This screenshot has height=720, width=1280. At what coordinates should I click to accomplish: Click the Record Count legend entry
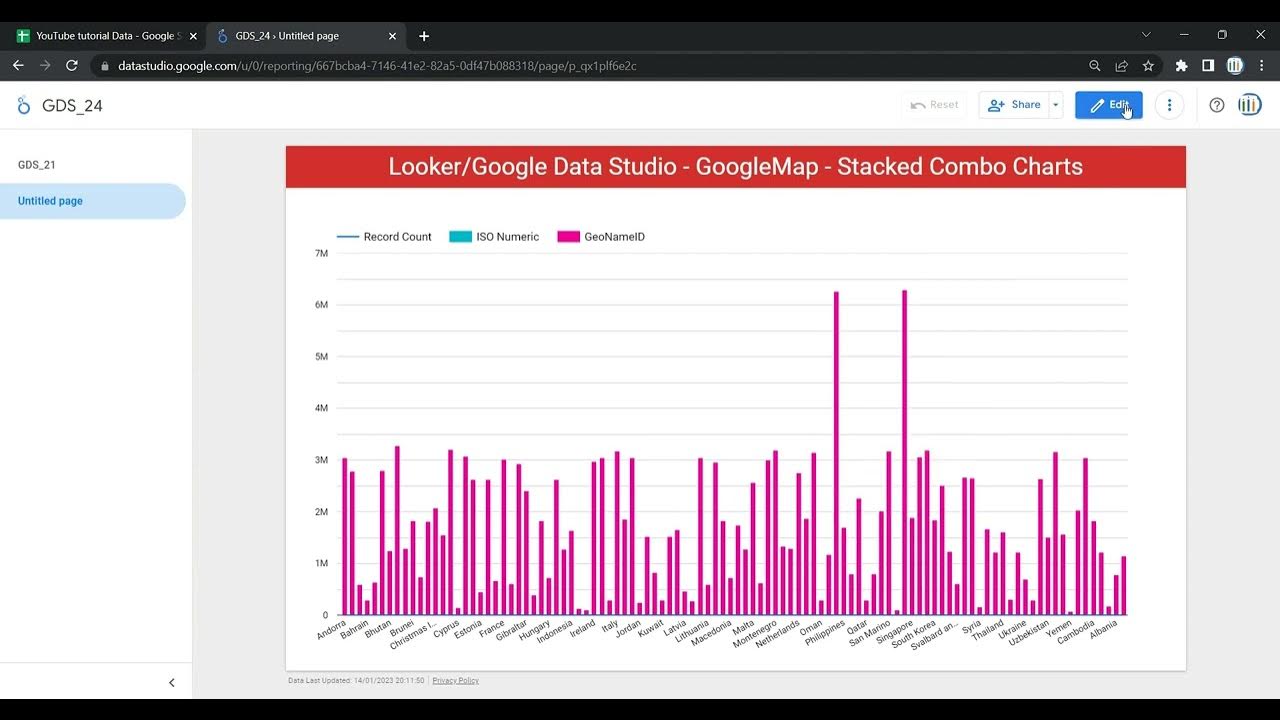click(385, 237)
